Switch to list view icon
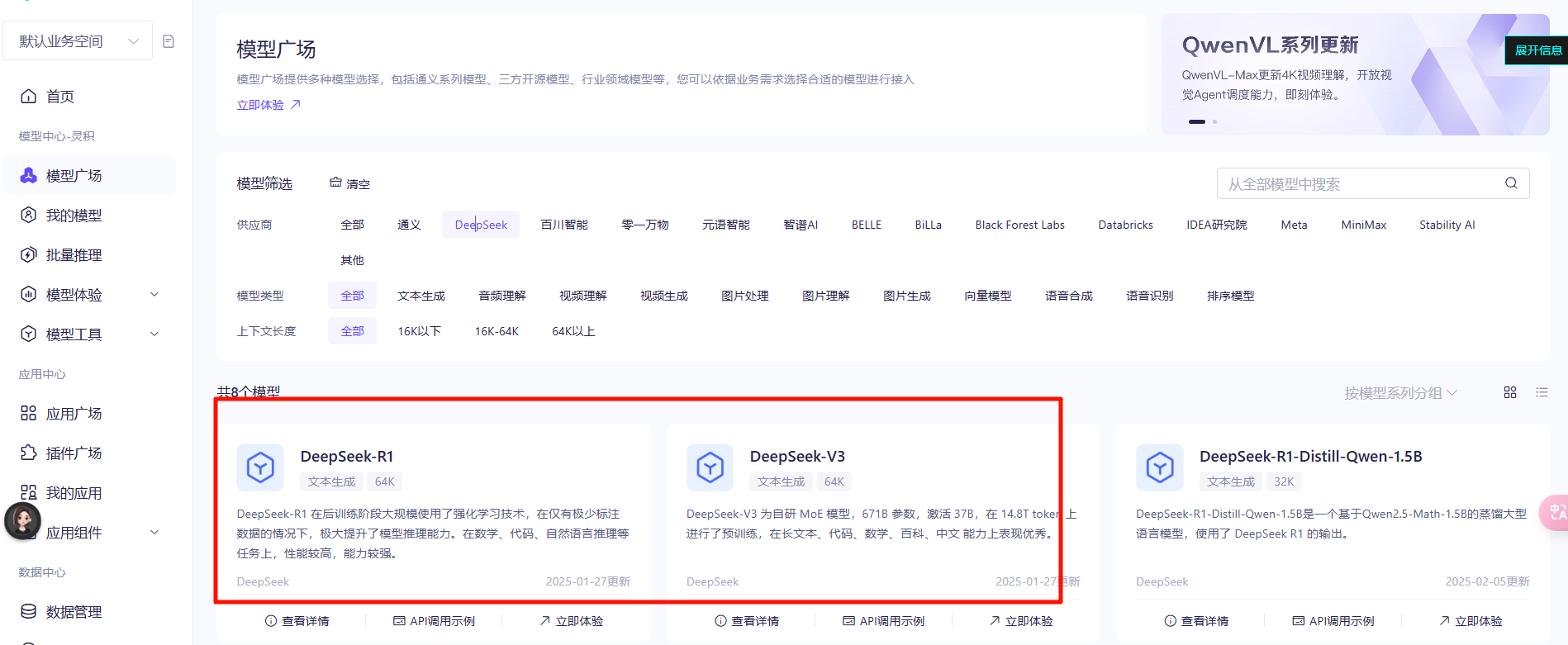 pos(1542,392)
